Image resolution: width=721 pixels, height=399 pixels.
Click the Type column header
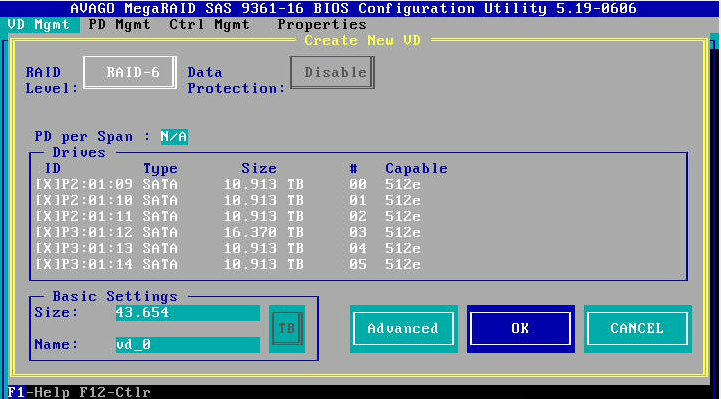click(160, 169)
